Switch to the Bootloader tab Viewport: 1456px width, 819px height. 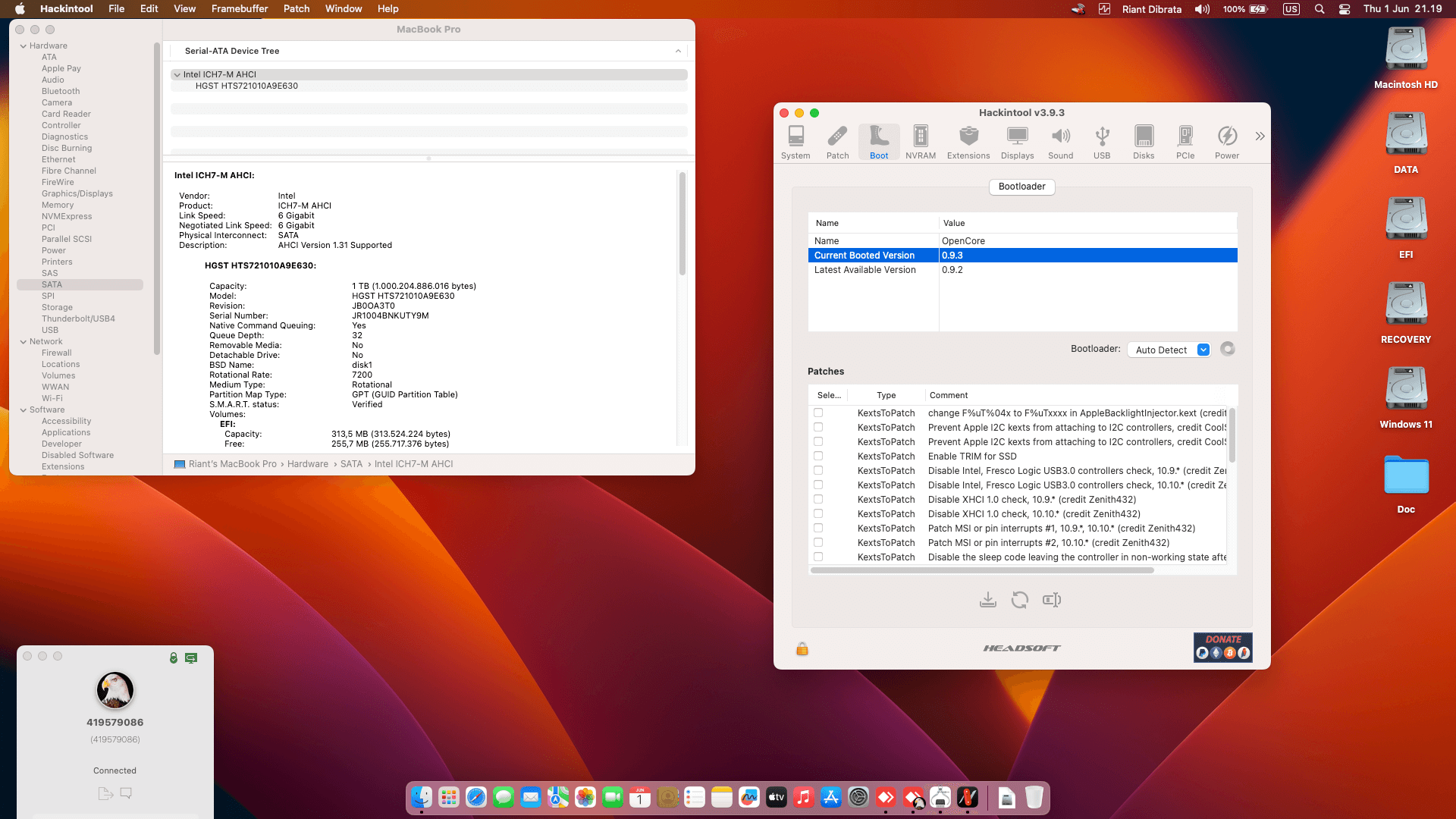(x=1021, y=187)
